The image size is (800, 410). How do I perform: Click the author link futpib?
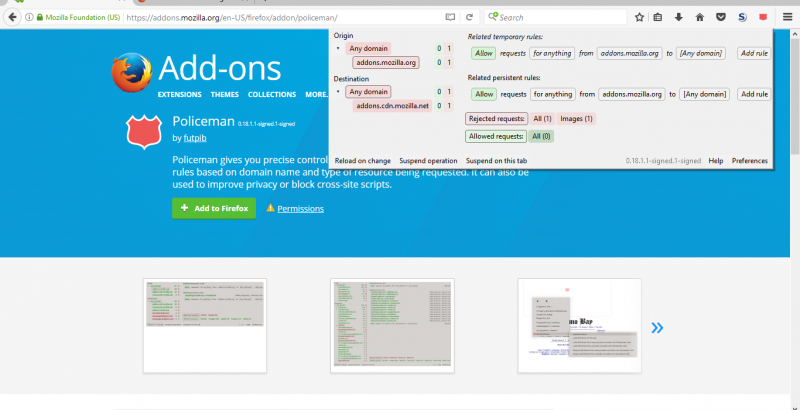pos(195,138)
